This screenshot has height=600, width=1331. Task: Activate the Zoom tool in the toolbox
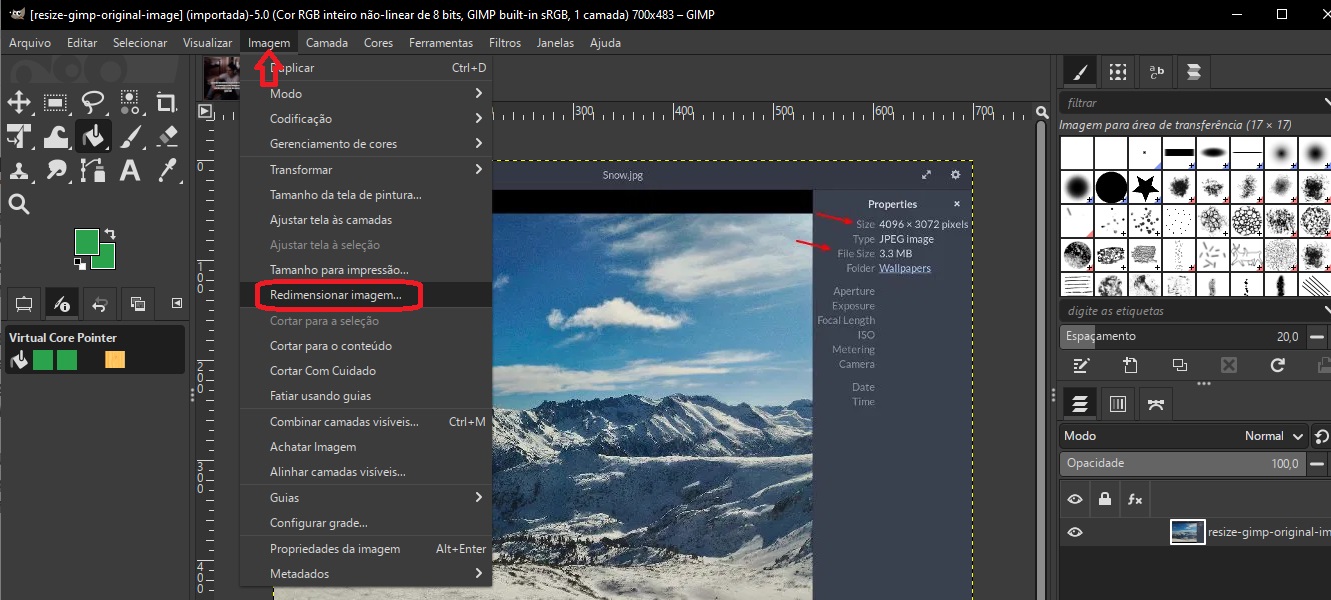[x=20, y=202]
